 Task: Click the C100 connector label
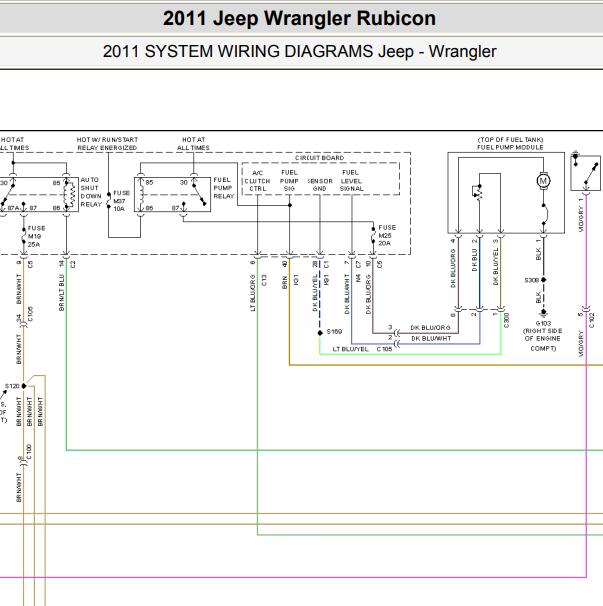point(29,452)
